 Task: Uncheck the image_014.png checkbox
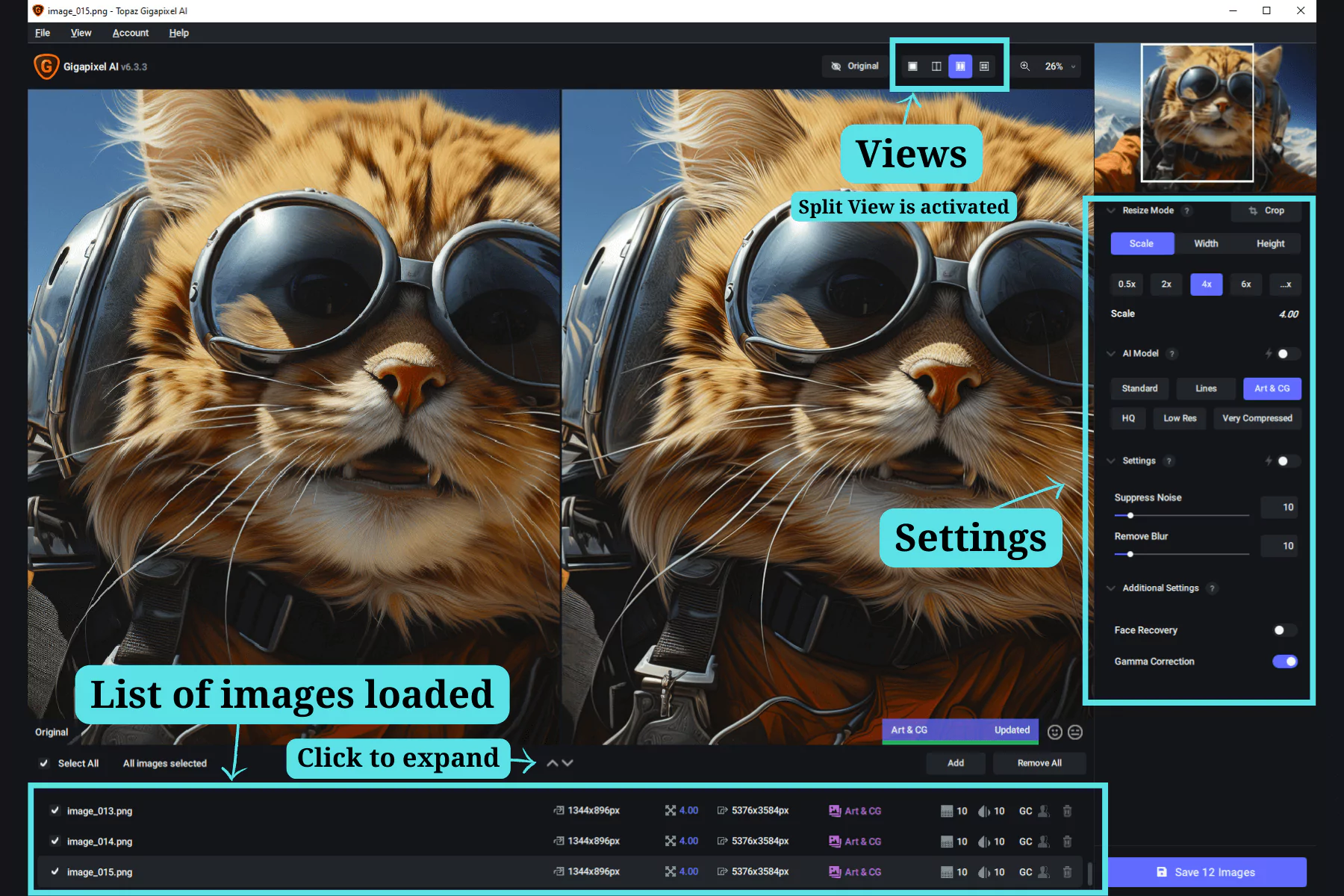tap(55, 841)
